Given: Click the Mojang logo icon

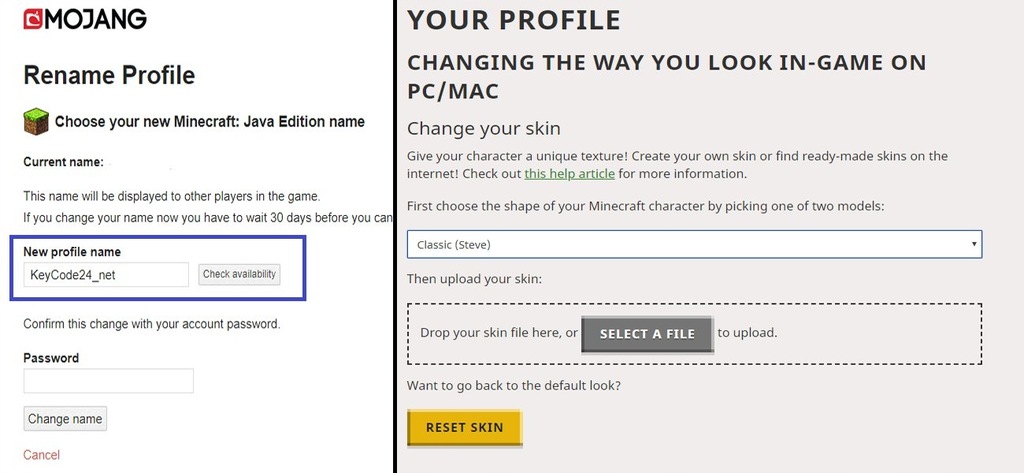Looking at the screenshot, I should coord(33,19).
